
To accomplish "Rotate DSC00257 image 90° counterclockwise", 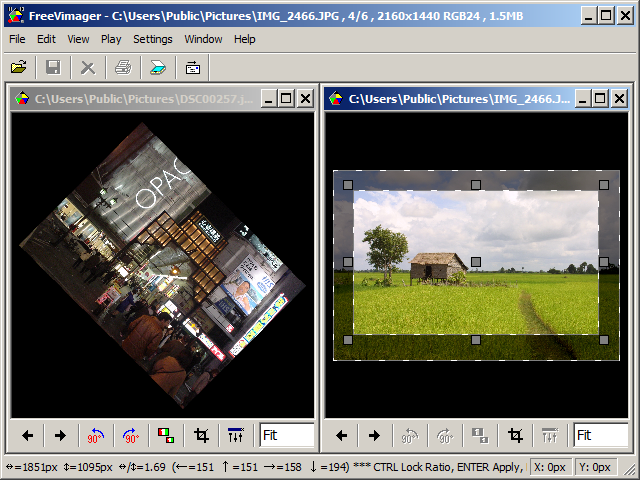I will click(96, 436).
